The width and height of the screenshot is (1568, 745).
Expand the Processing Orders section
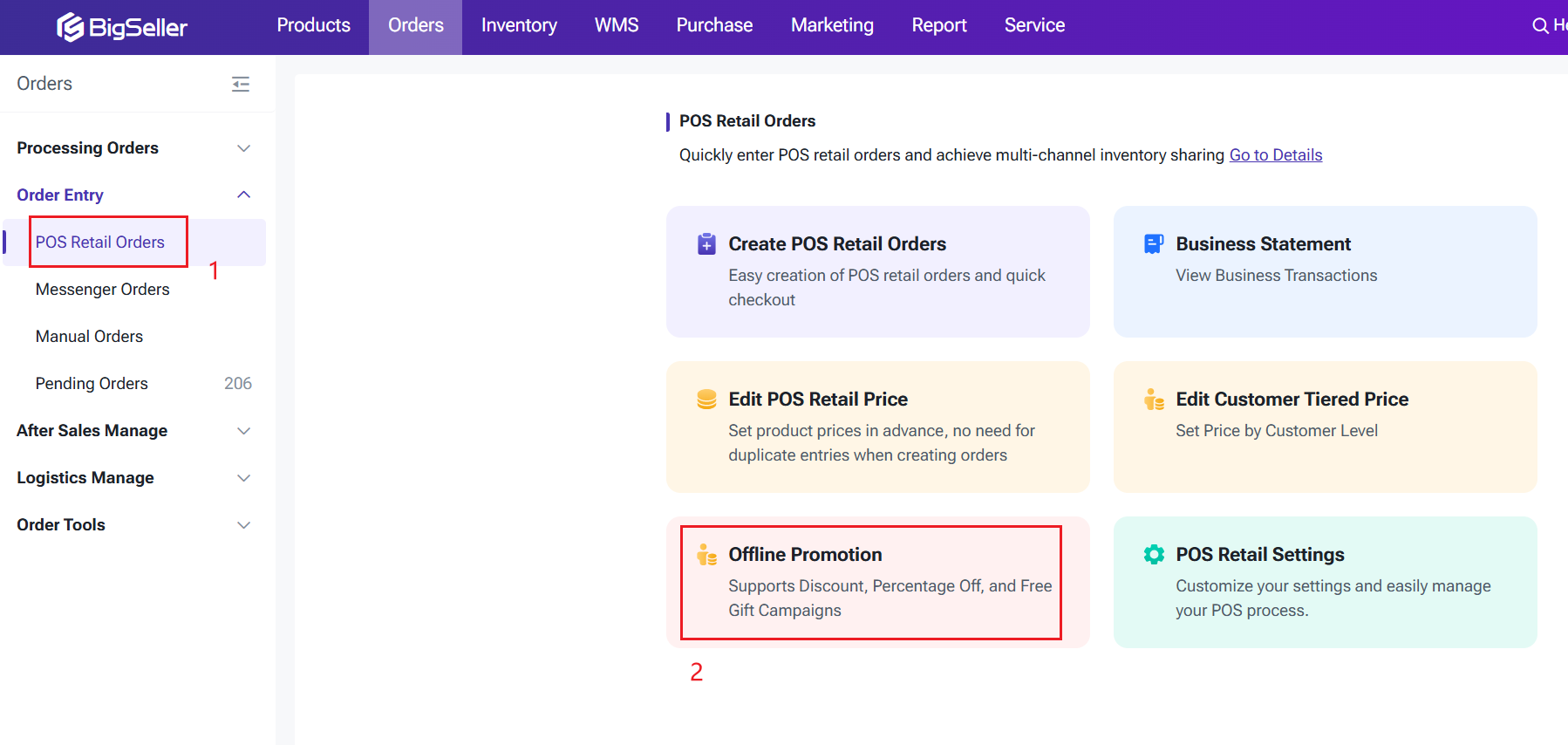[244, 148]
